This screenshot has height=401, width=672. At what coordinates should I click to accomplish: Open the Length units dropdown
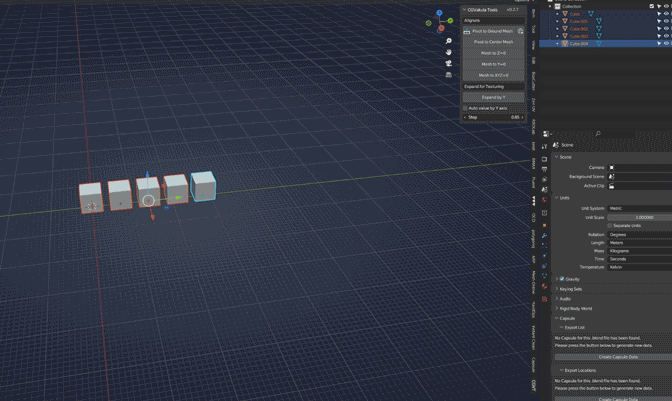pos(639,243)
